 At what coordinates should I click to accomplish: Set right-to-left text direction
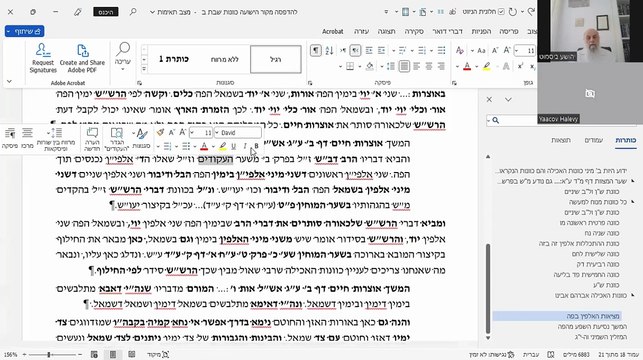coord(356,50)
